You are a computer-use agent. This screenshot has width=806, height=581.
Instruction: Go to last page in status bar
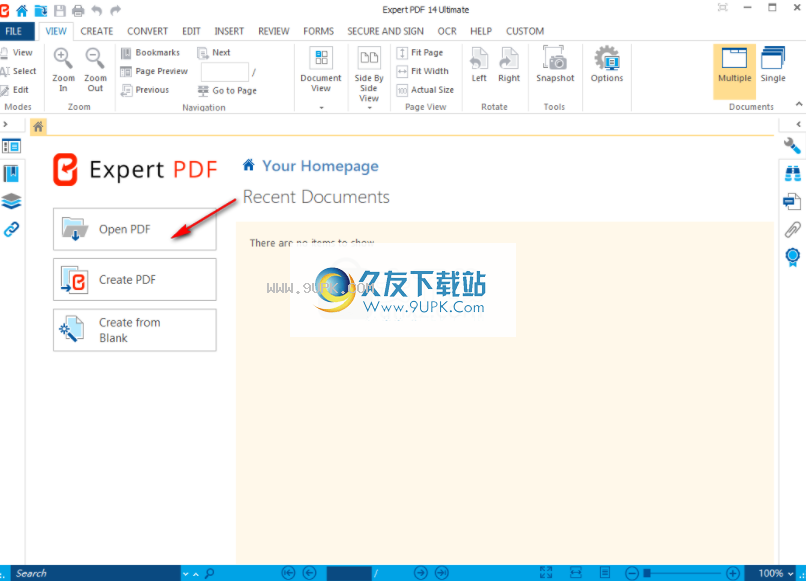click(442, 573)
